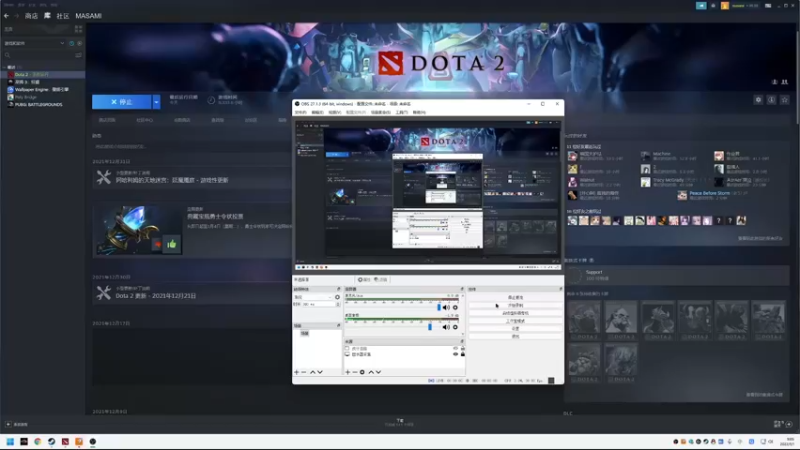The width and height of the screenshot is (800, 450).
Task: Pop out the OBS mixer dock
Action: 462,289
